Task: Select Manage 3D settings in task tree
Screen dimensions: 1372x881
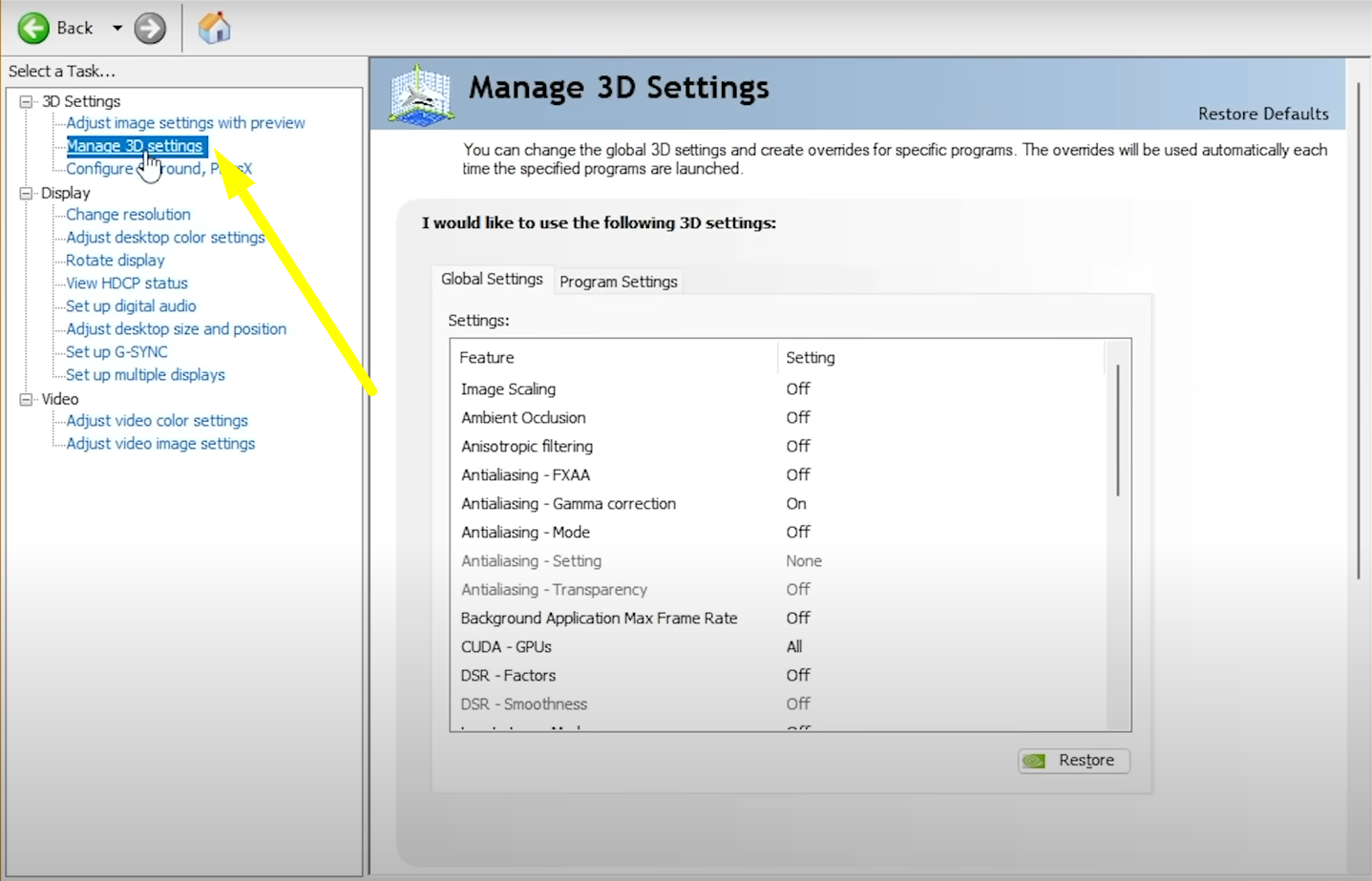Action: [135, 146]
